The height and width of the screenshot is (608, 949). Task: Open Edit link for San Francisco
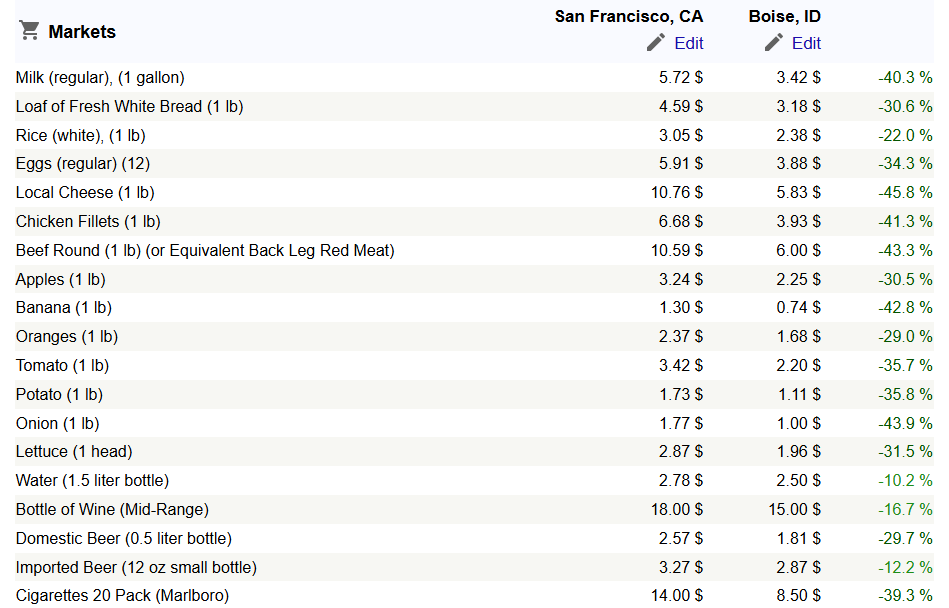[689, 44]
